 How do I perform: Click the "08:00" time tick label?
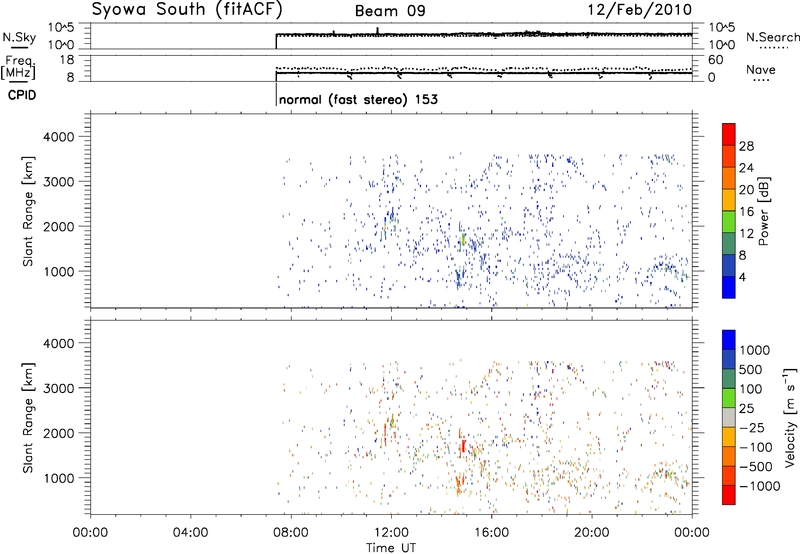coord(291,533)
